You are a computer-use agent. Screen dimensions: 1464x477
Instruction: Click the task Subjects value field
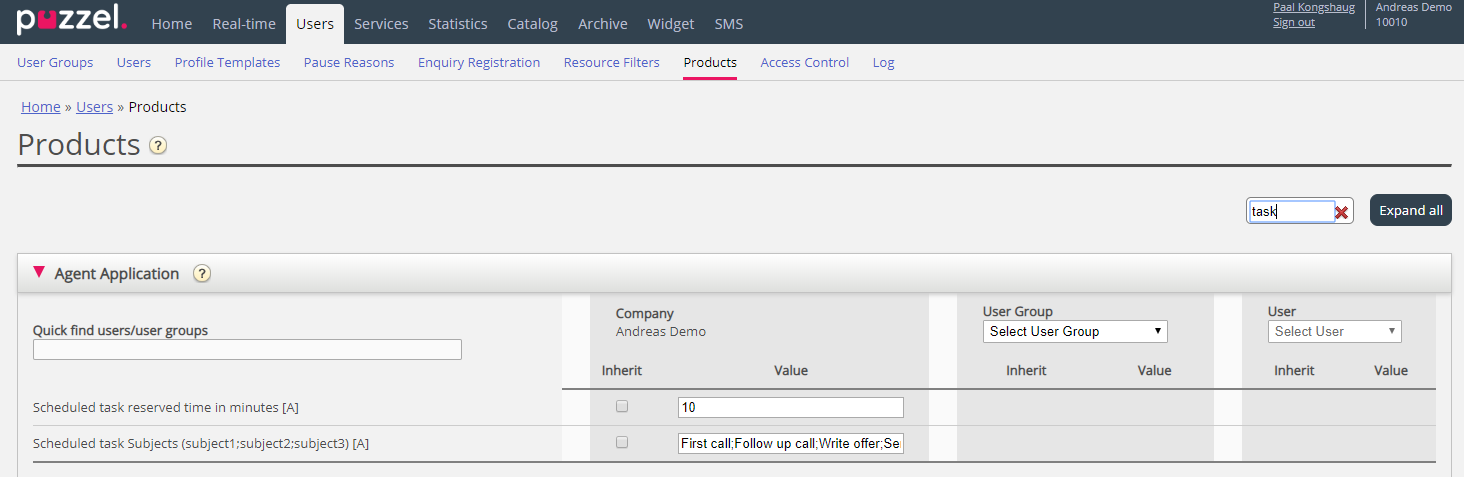(x=790, y=444)
